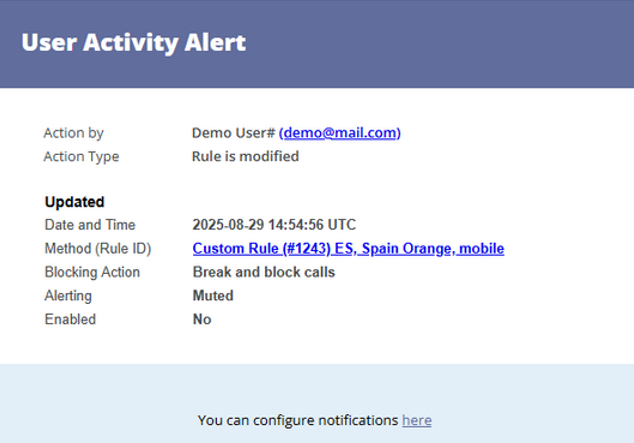Select the 'Action Type' label
This screenshot has width=634, height=443.
[81, 157]
